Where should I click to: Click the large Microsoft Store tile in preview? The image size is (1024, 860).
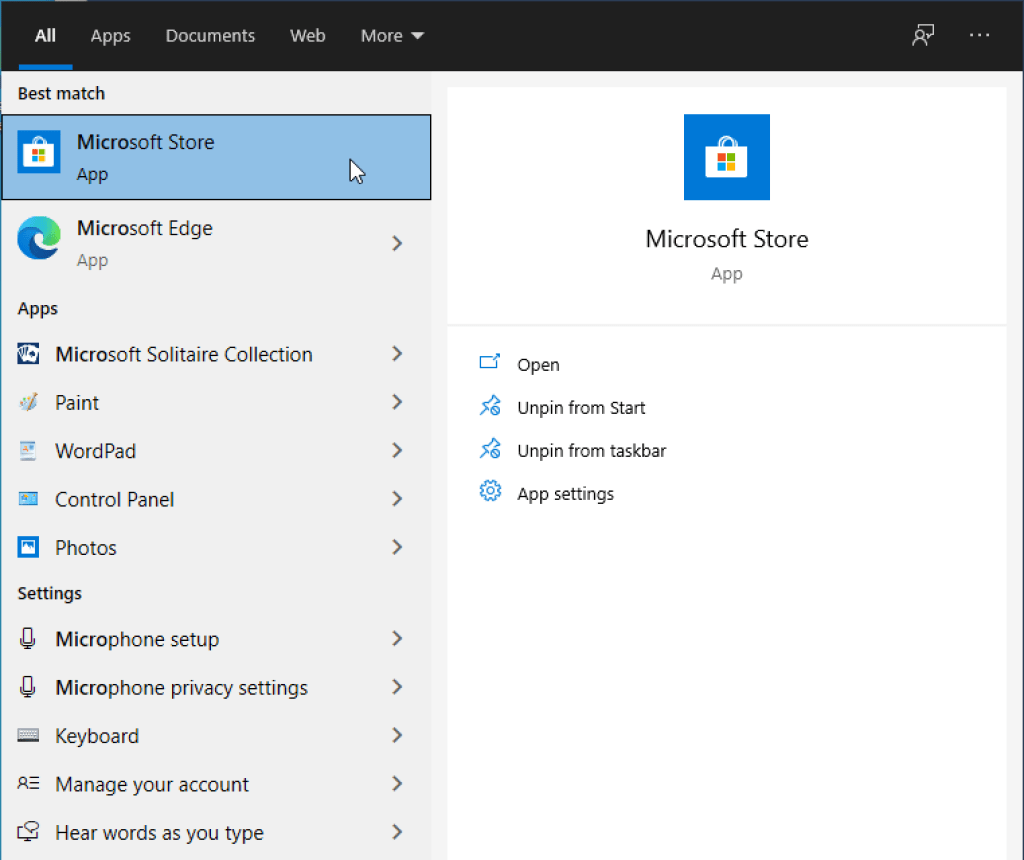pos(727,157)
